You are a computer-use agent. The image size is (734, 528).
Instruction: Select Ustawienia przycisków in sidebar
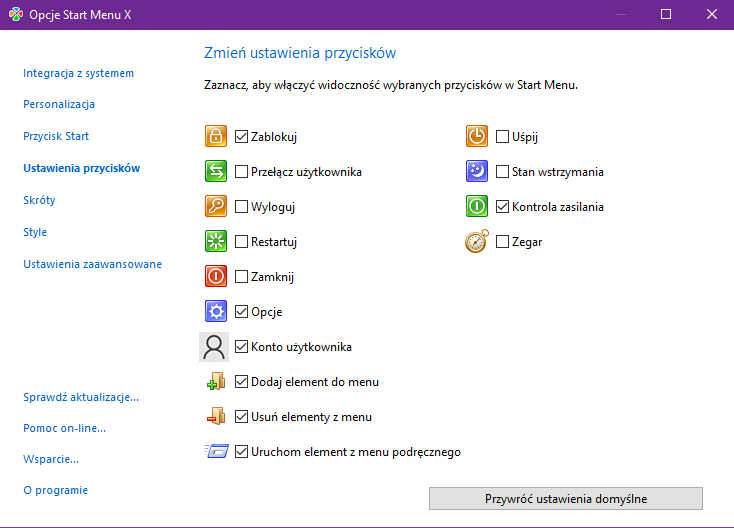point(82,168)
